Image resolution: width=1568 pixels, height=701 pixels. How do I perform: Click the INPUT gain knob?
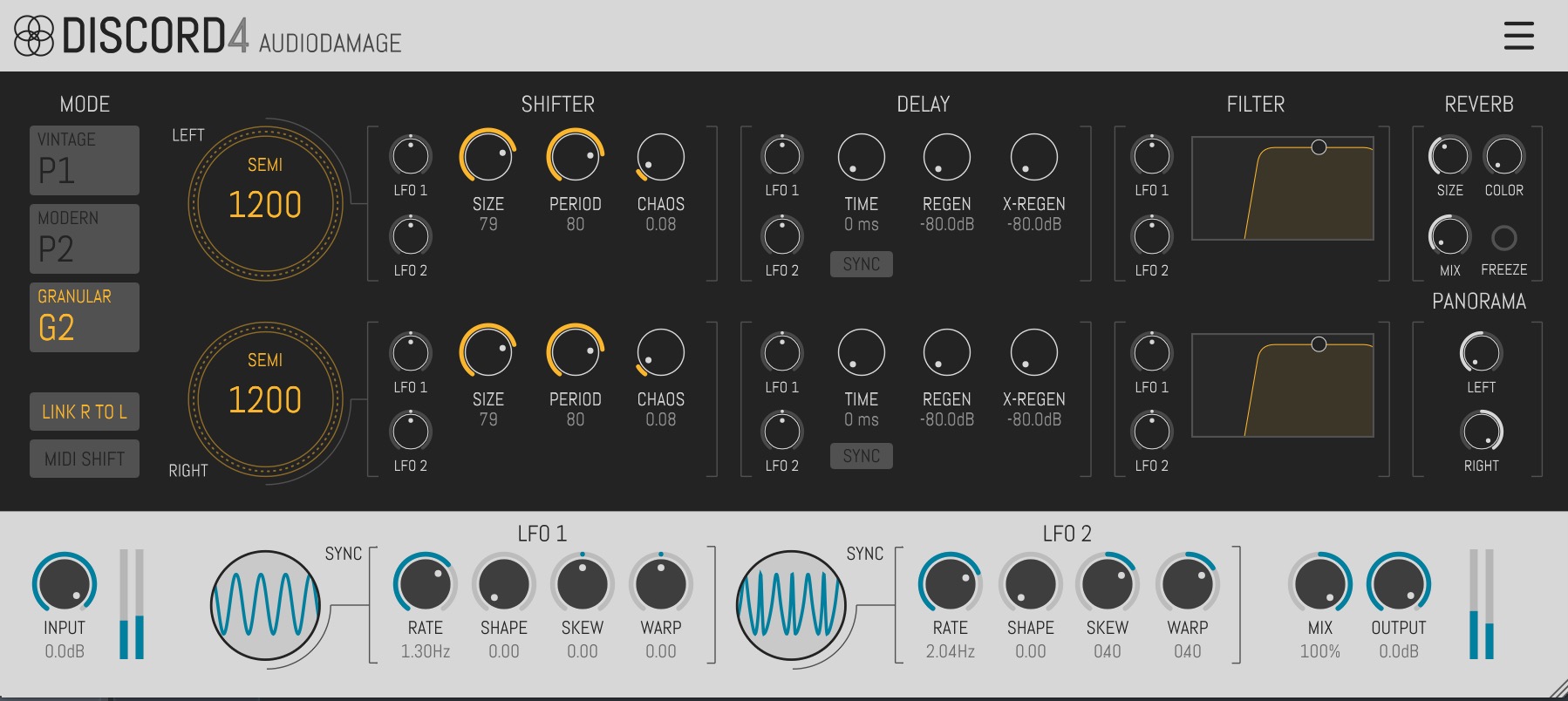point(65,583)
